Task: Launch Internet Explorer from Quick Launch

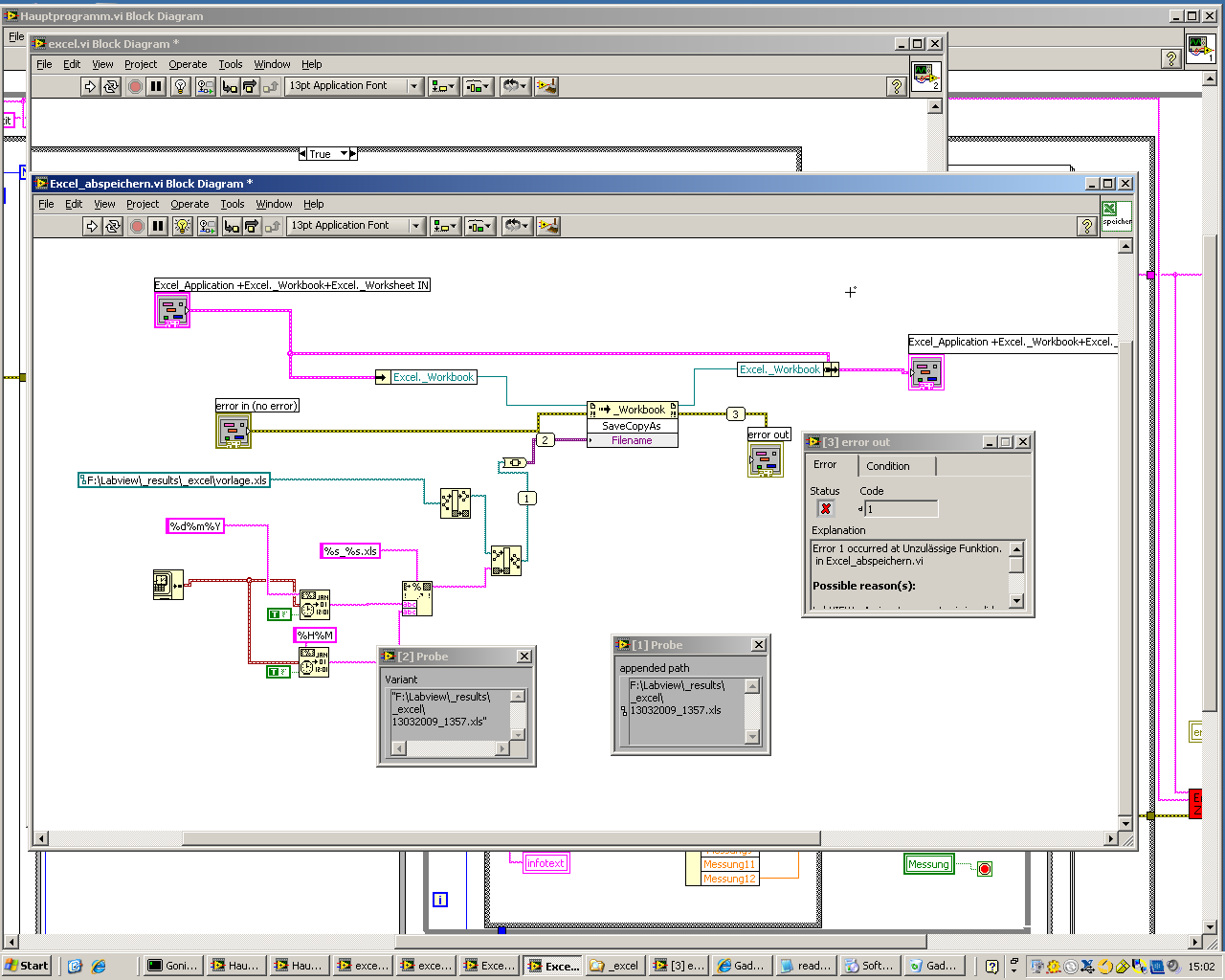Action: (x=98, y=966)
